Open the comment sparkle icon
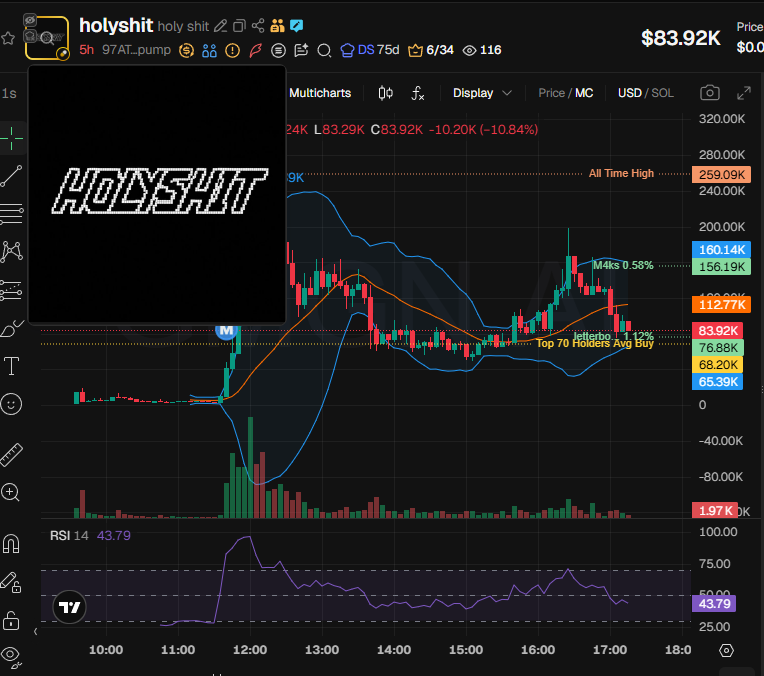The width and height of the screenshot is (764, 676). 301,50
